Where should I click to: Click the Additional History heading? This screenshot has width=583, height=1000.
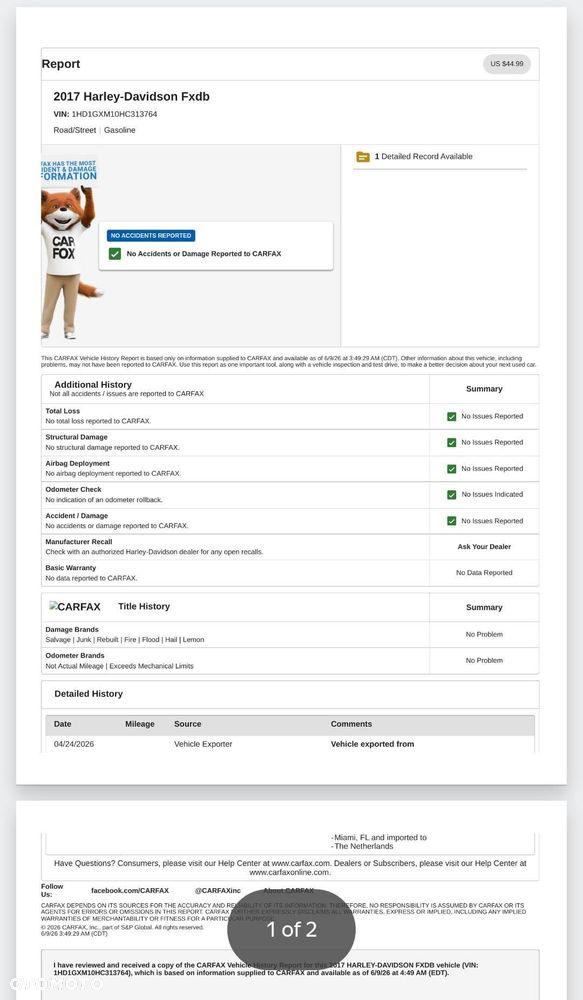tap(93, 385)
